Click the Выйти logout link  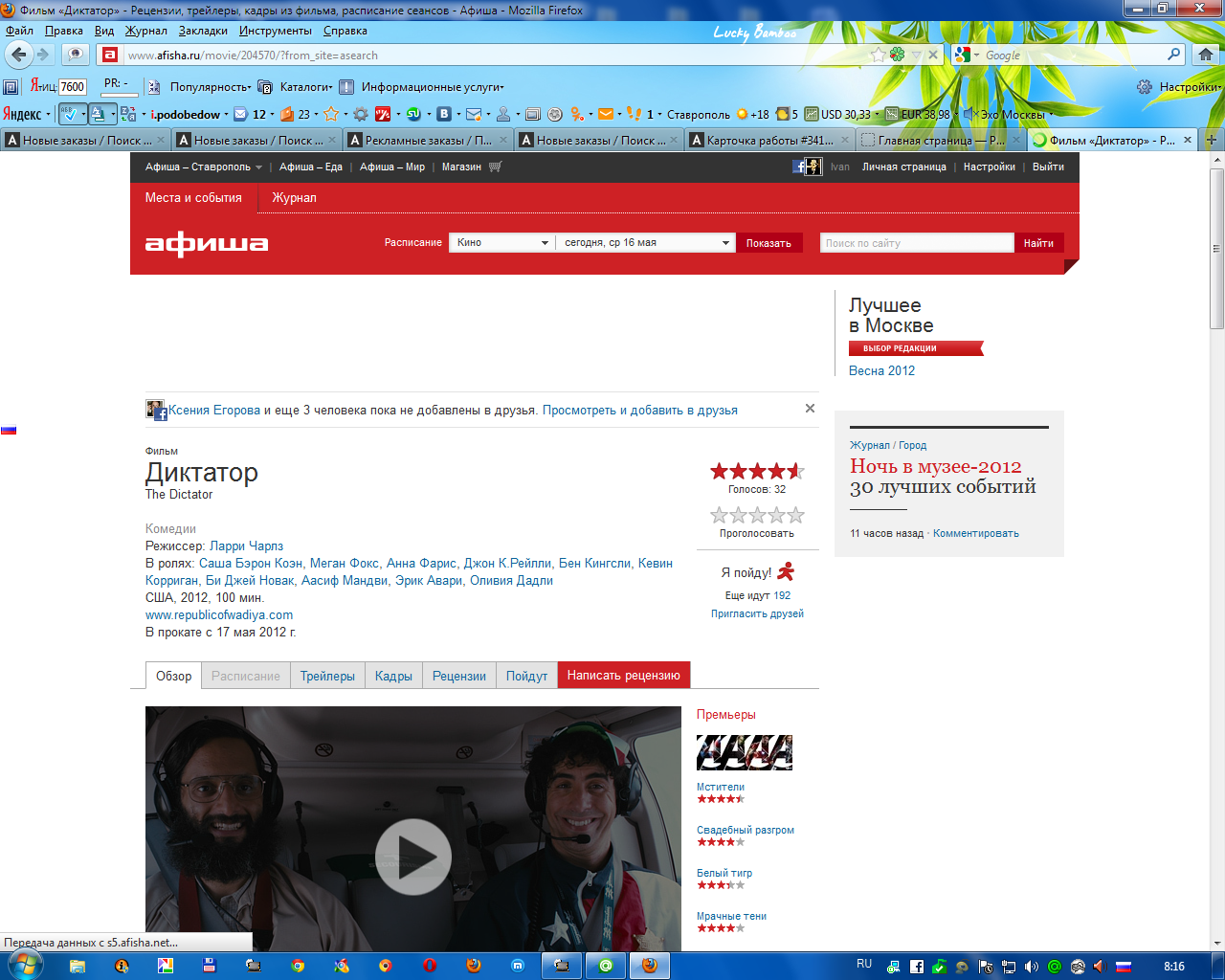click(x=1048, y=167)
